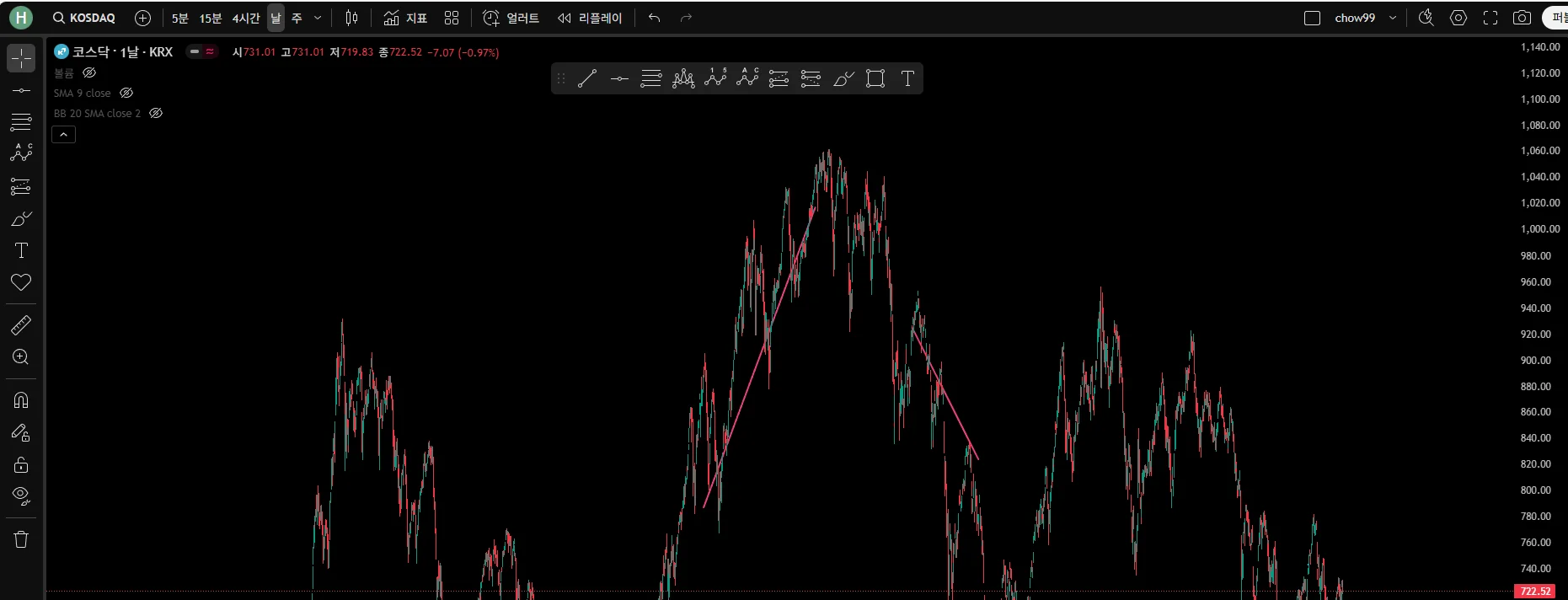
Task: Click the 1,140.00 price axis label
Action: click(x=1540, y=47)
